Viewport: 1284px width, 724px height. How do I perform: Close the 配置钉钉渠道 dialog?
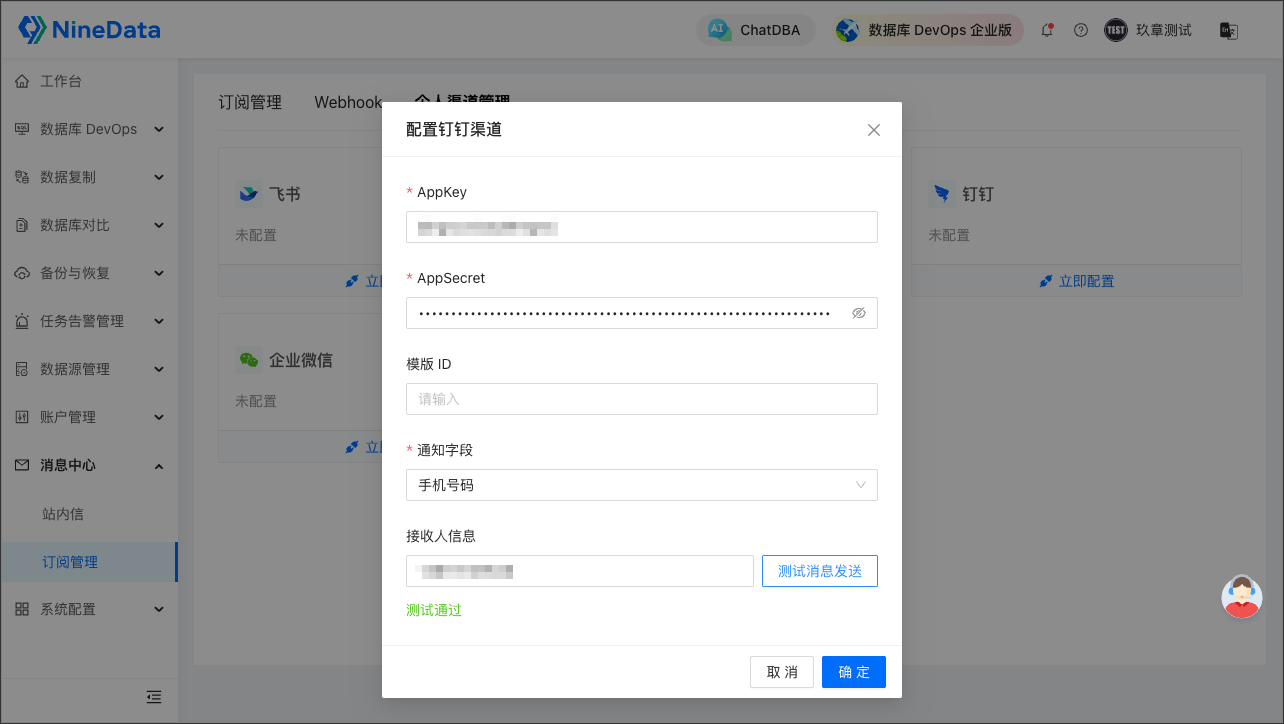(x=874, y=130)
